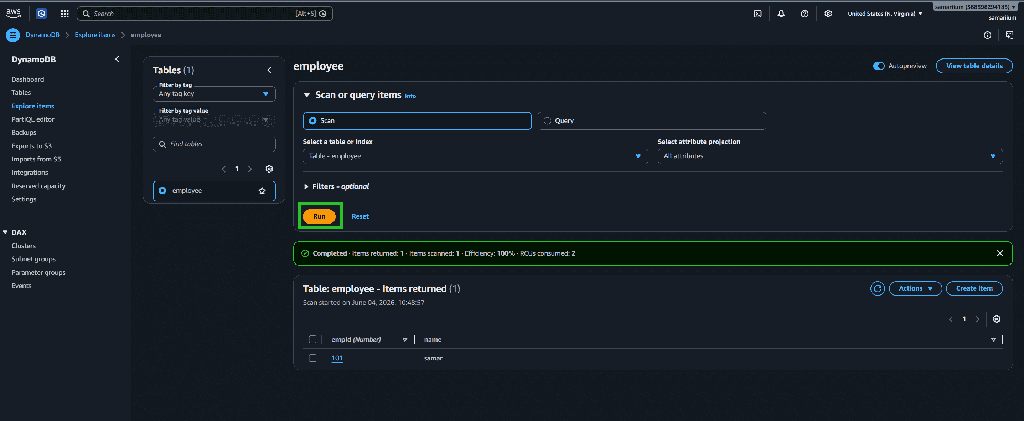This screenshot has width=1024, height=421.
Task: Click View table details button
Action: pyautogui.click(x=974, y=66)
